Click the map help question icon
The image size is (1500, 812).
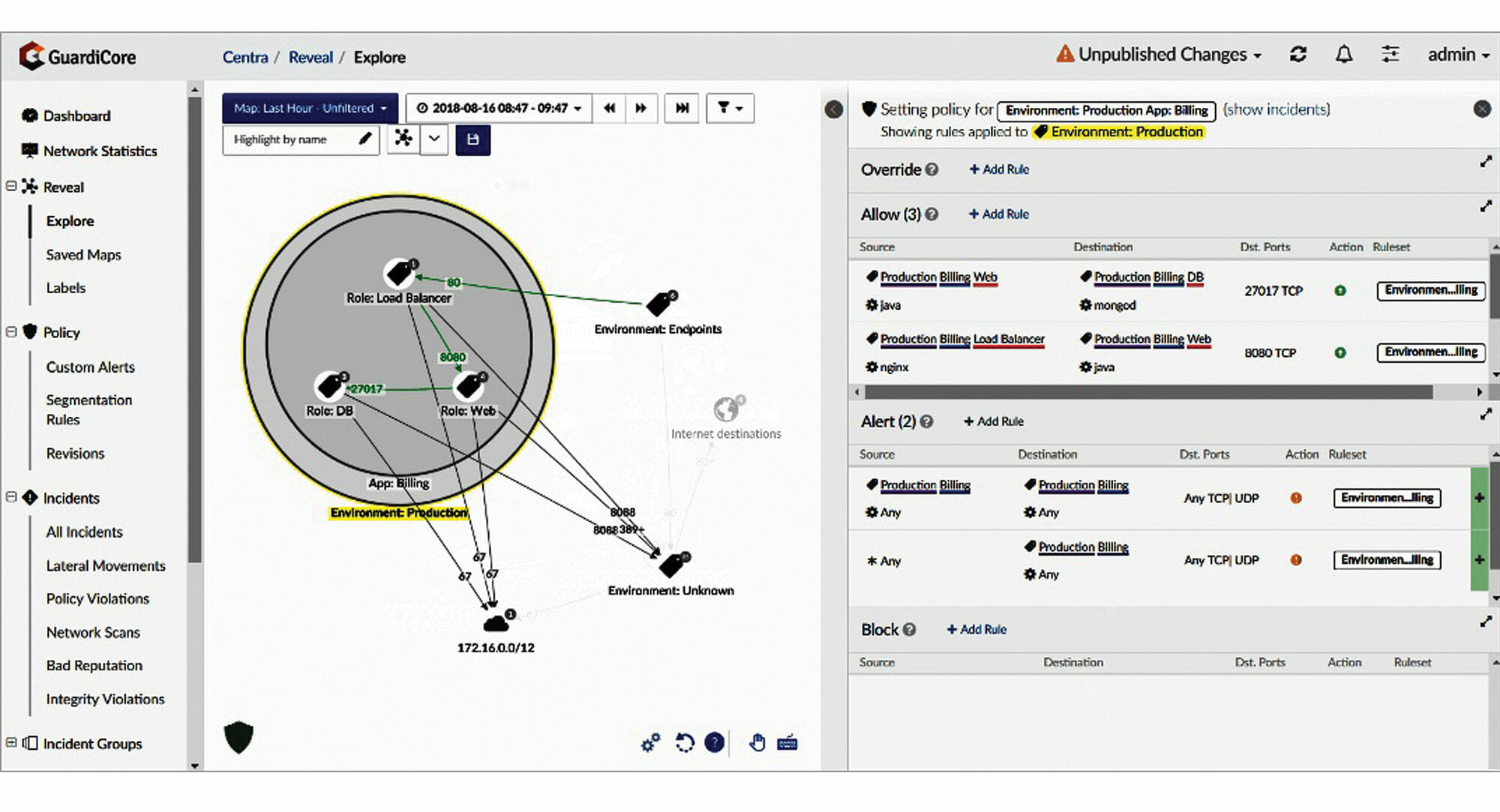tap(715, 742)
